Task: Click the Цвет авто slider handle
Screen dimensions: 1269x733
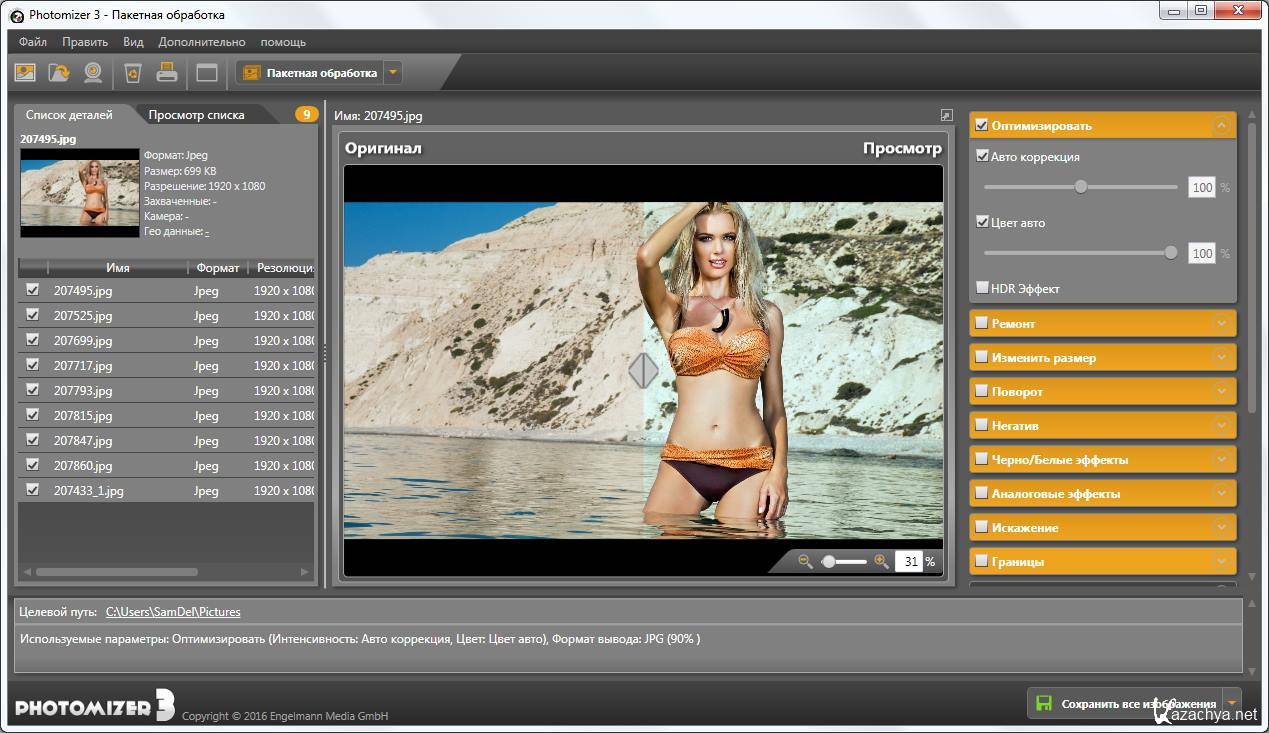Action: [x=1171, y=253]
